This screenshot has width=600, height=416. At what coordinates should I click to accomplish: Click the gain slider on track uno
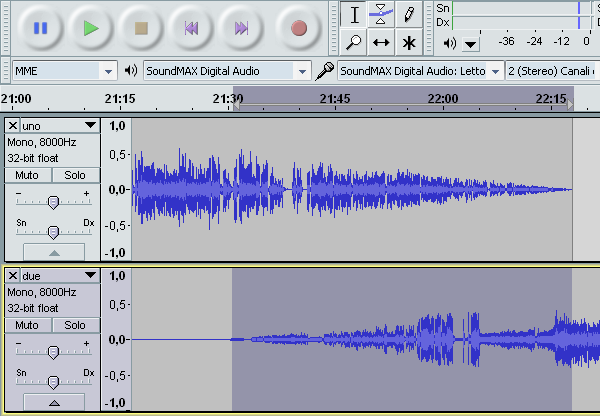(53, 201)
